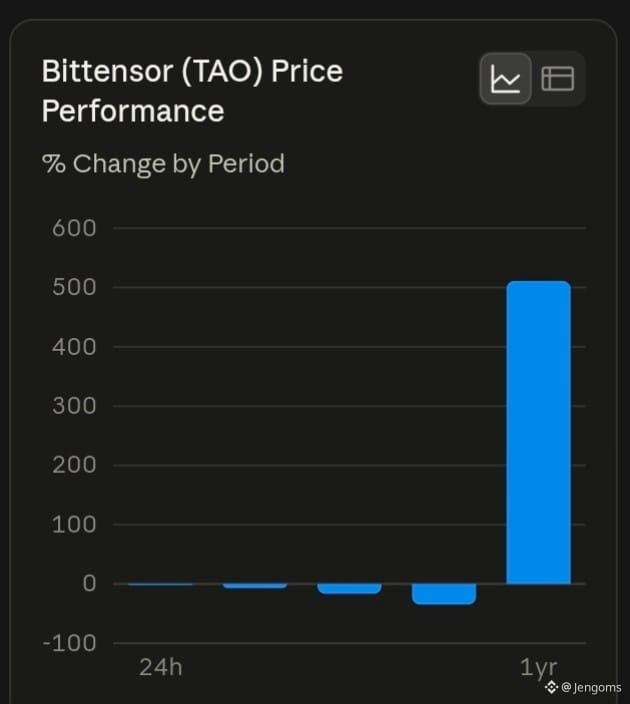Select the third small negative bar
The width and height of the screenshot is (630, 704).
[349, 588]
